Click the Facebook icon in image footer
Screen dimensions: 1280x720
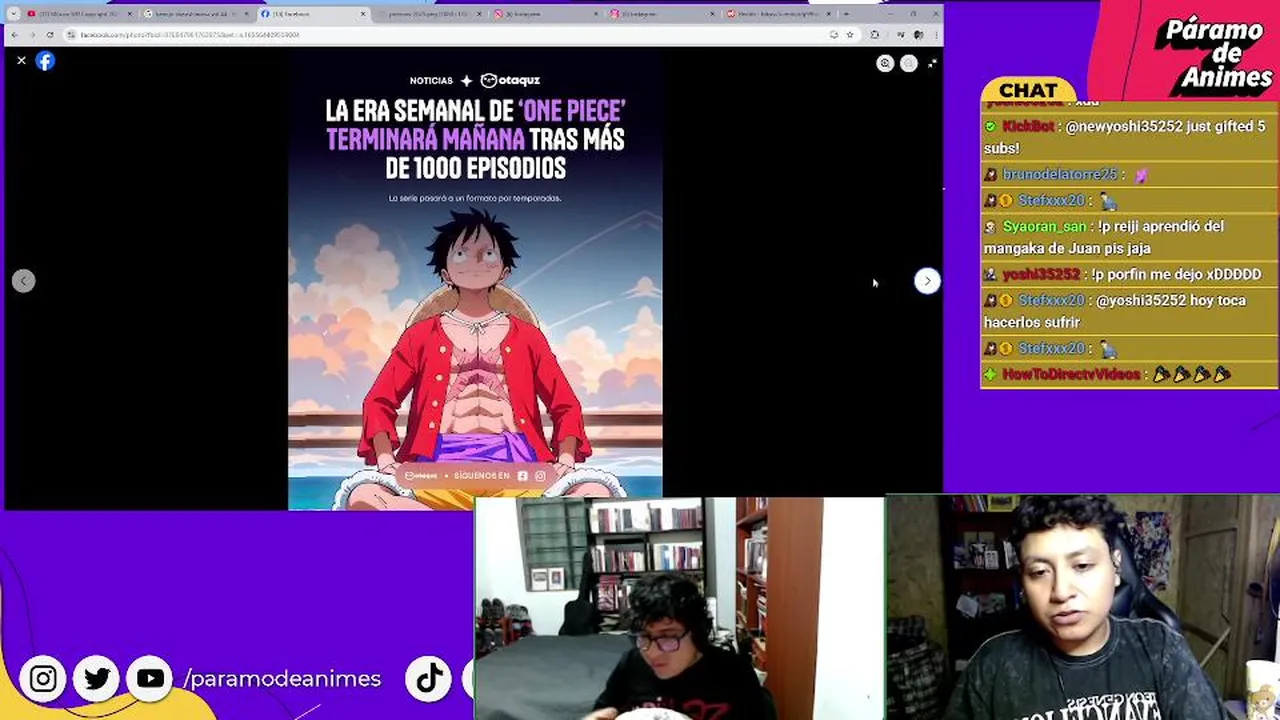[x=522, y=476]
